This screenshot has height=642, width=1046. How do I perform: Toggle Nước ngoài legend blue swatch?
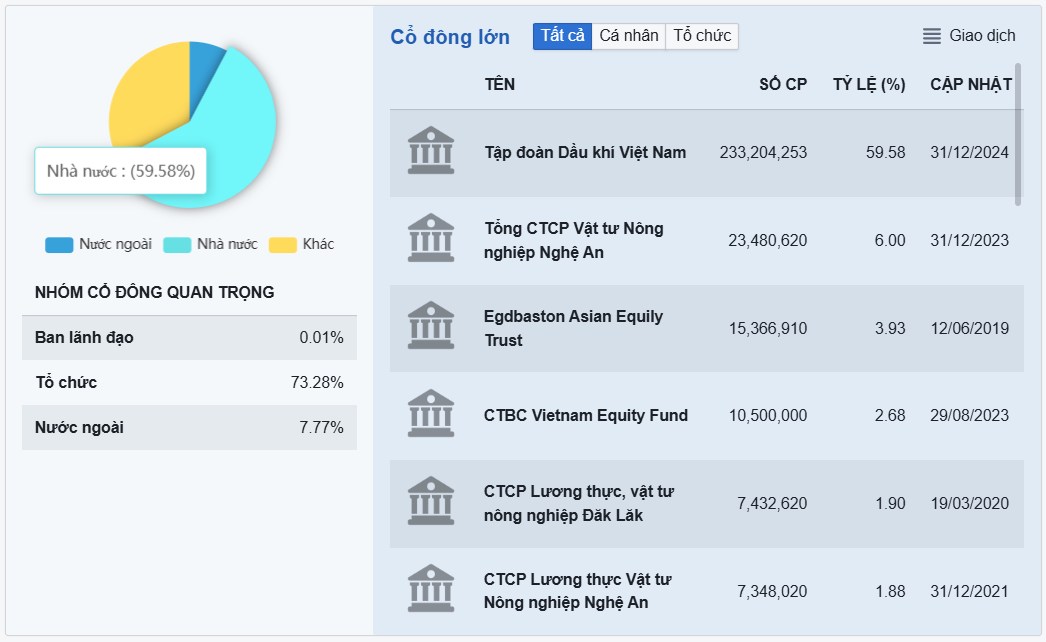59,245
